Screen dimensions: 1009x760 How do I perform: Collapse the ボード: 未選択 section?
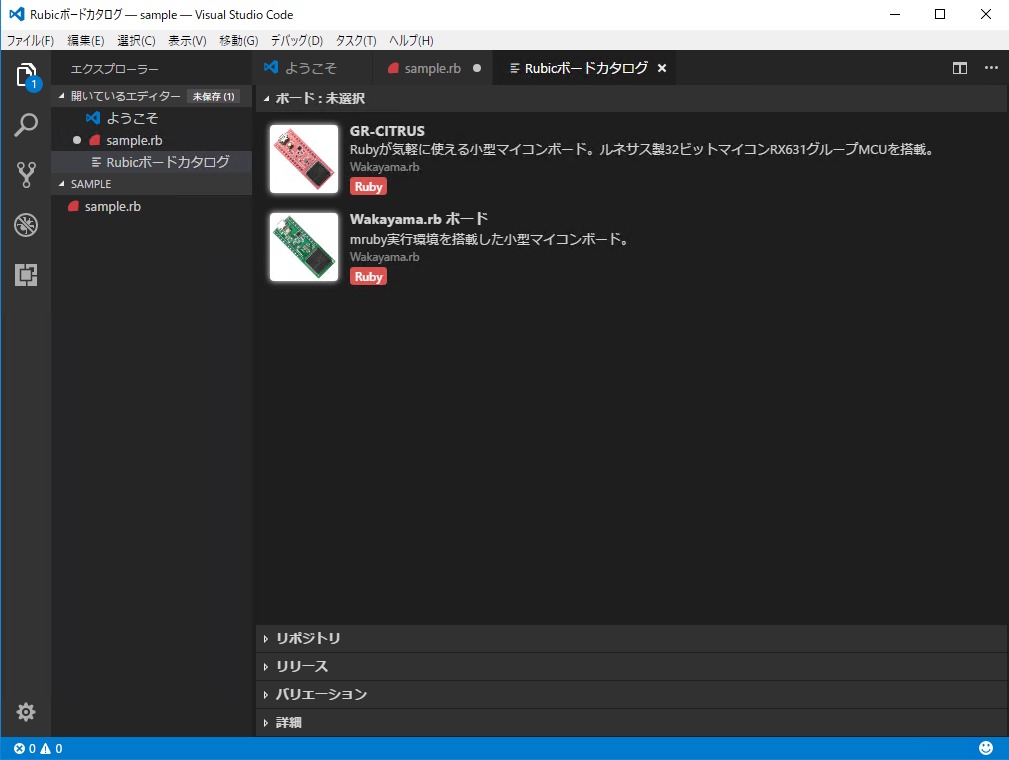[x=631, y=98]
